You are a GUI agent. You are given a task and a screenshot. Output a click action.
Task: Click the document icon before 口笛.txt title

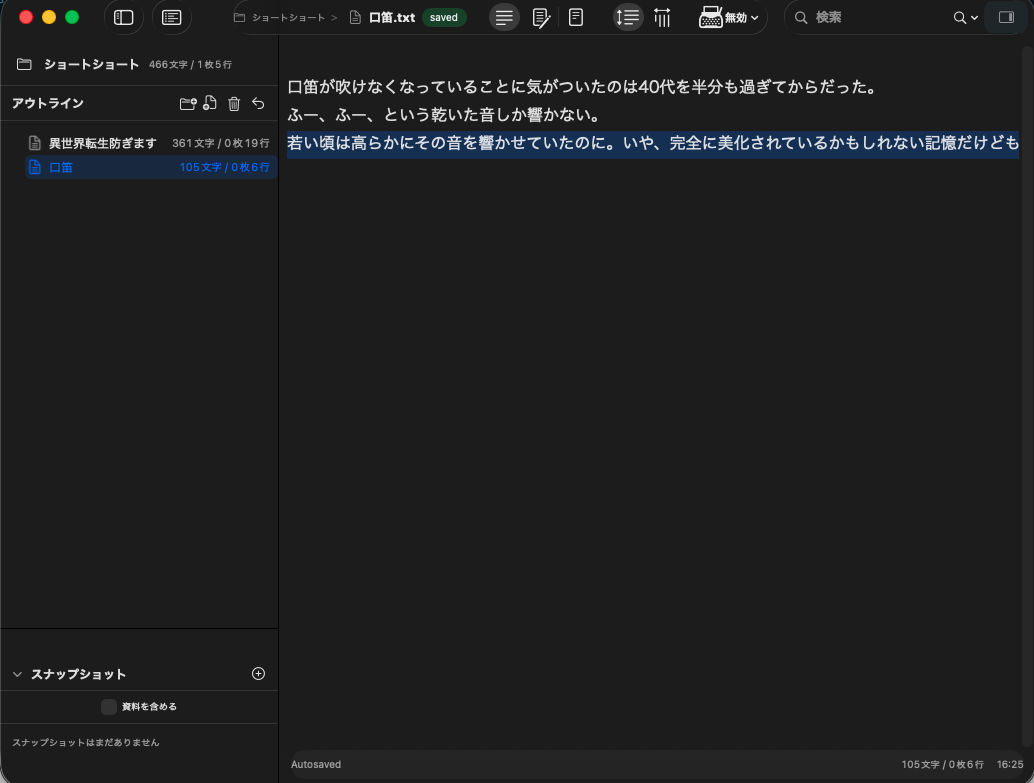pos(355,18)
